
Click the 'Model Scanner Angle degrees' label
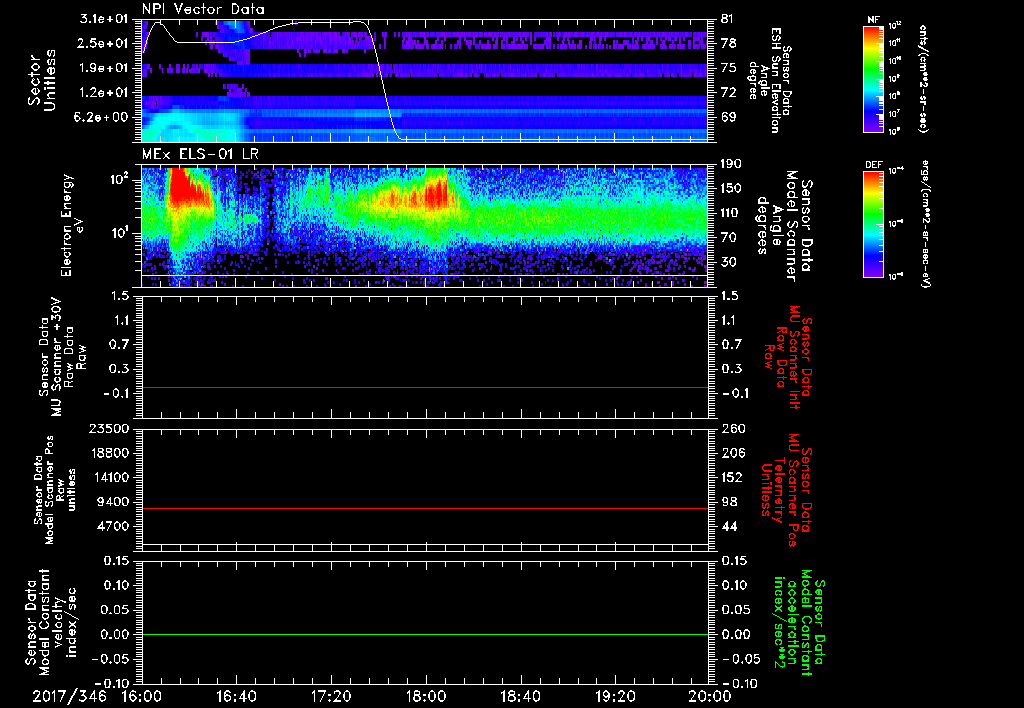[x=783, y=226]
